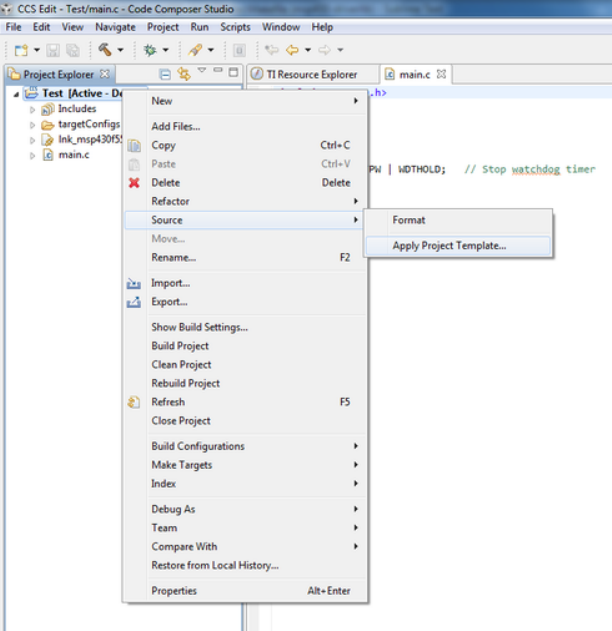The height and width of the screenshot is (631, 612).
Task: Collapse All in Project Explorer
Action: 165,74
